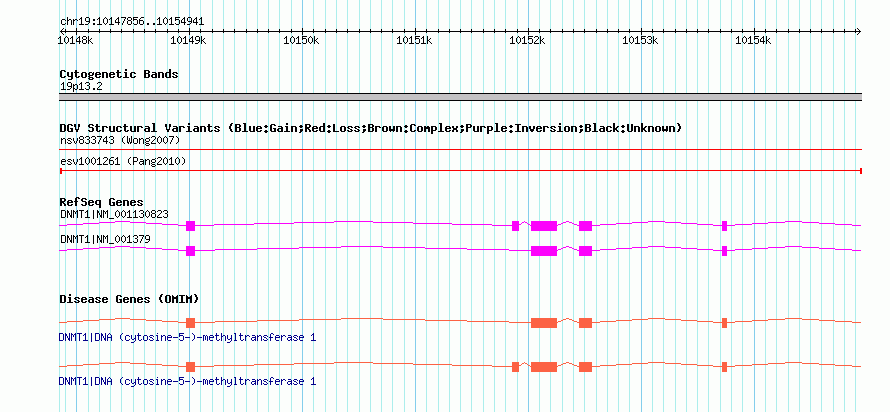
Task: Click the red loss line under esv1001261
Action: (x=460, y=170)
